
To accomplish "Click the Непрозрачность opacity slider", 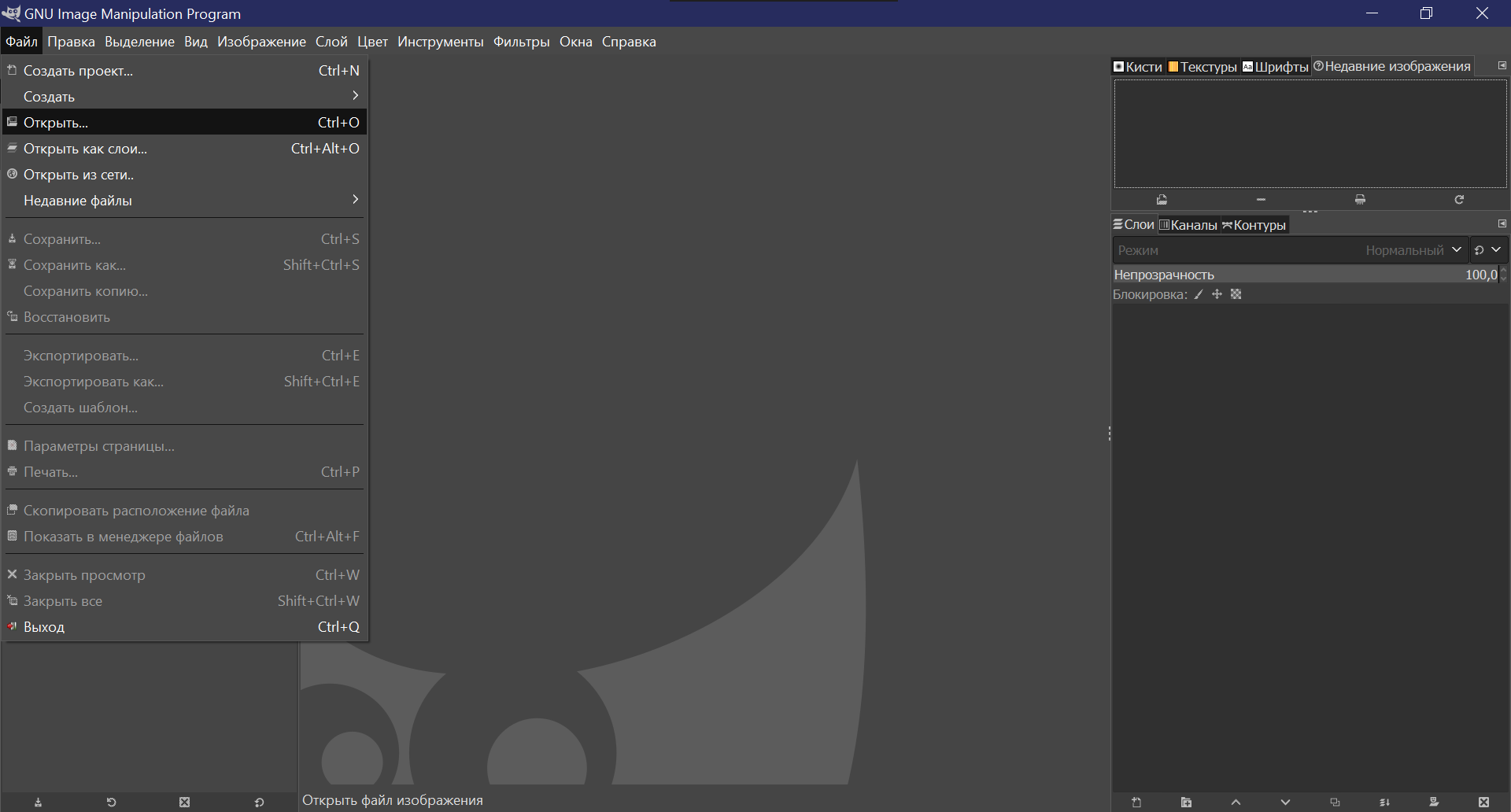I will coord(1306,275).
